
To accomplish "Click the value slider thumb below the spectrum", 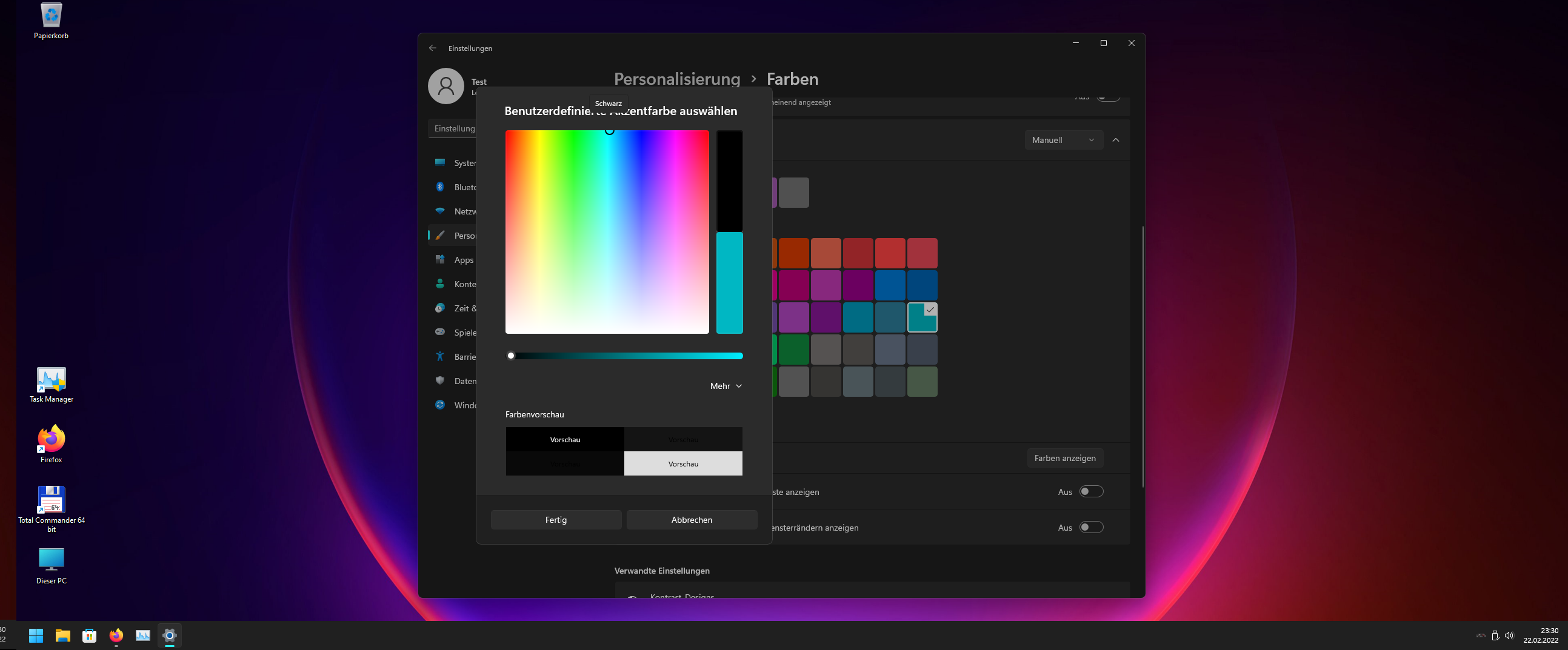I will click(x=512, y=356).
